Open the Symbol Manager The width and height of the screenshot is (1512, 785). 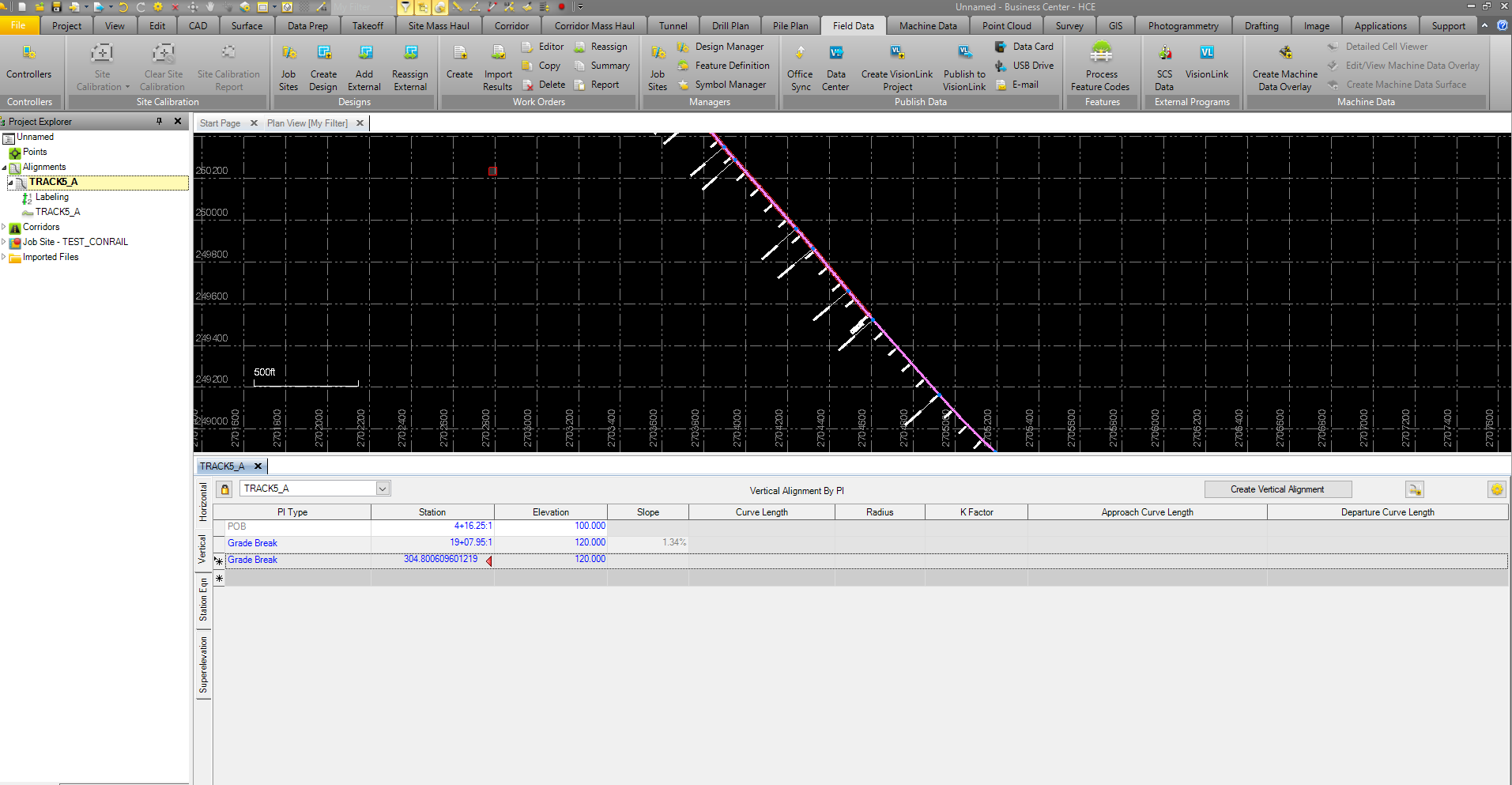click(x=723, y=85)
